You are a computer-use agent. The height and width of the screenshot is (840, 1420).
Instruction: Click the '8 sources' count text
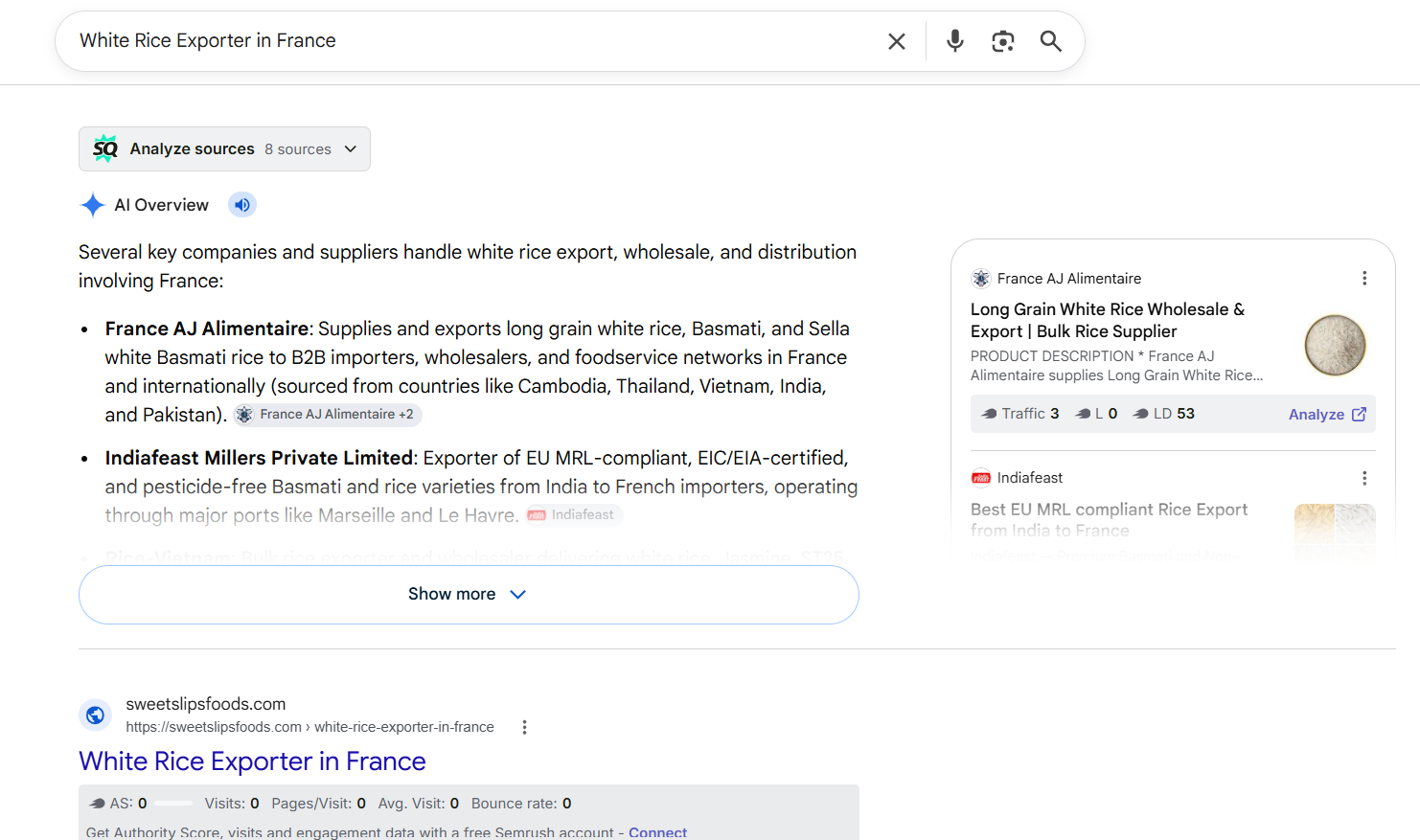[x=298, y=149]
